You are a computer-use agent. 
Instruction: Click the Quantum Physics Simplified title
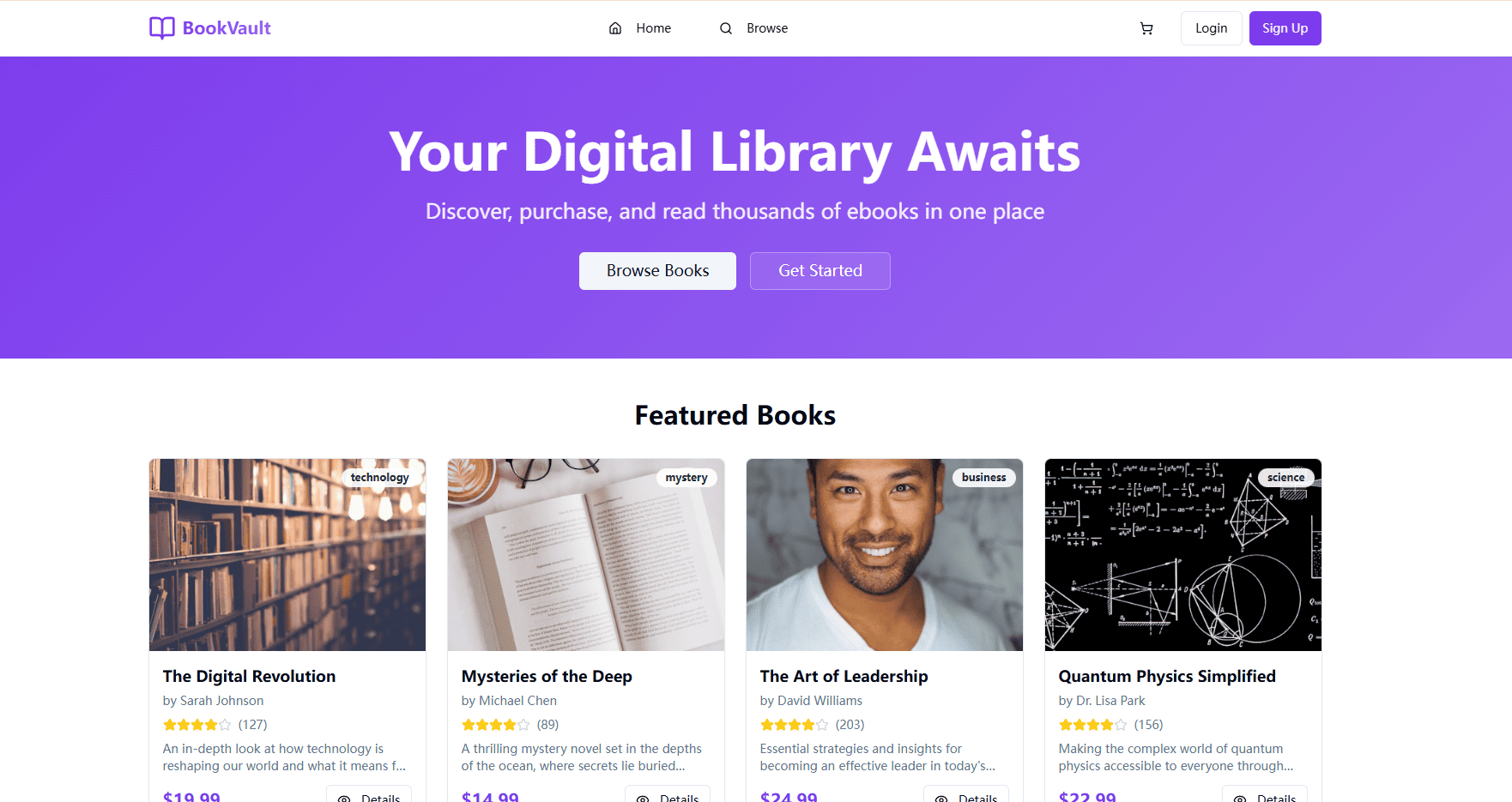[1167, 676]
